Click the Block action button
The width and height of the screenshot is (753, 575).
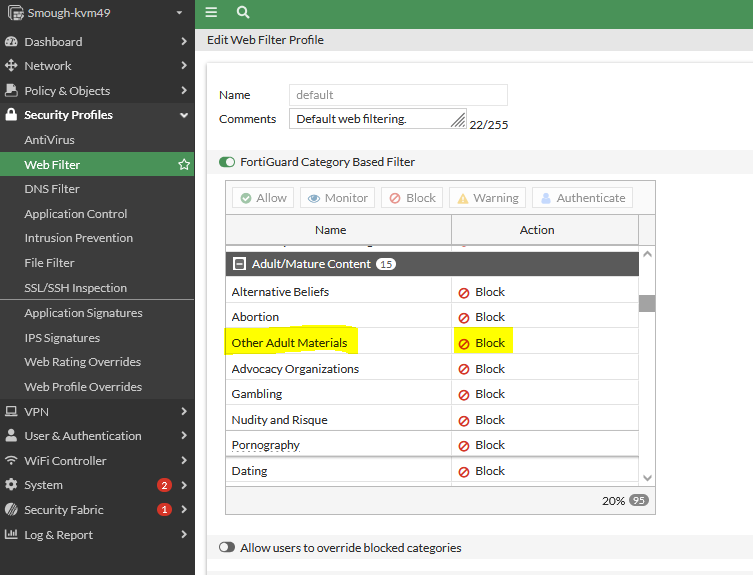tap(411, 198)
